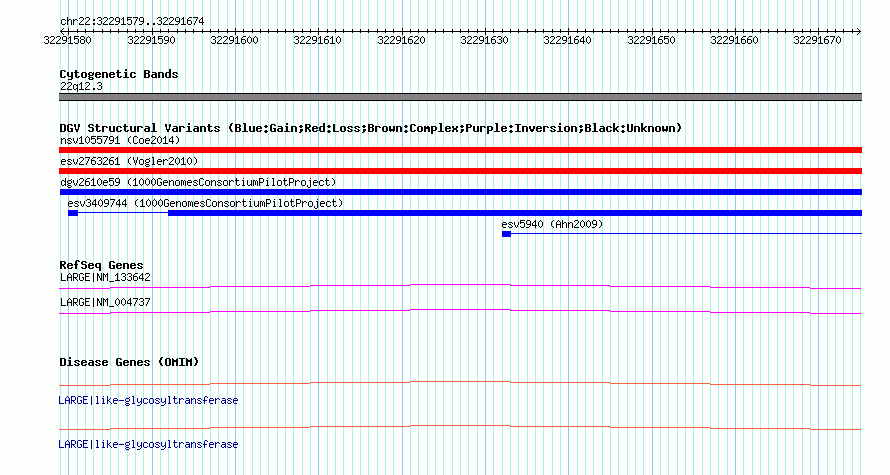Click ruler position 32291610
Image resolution: width=890 pixels, height=475 pixels.
pos(317,40)
